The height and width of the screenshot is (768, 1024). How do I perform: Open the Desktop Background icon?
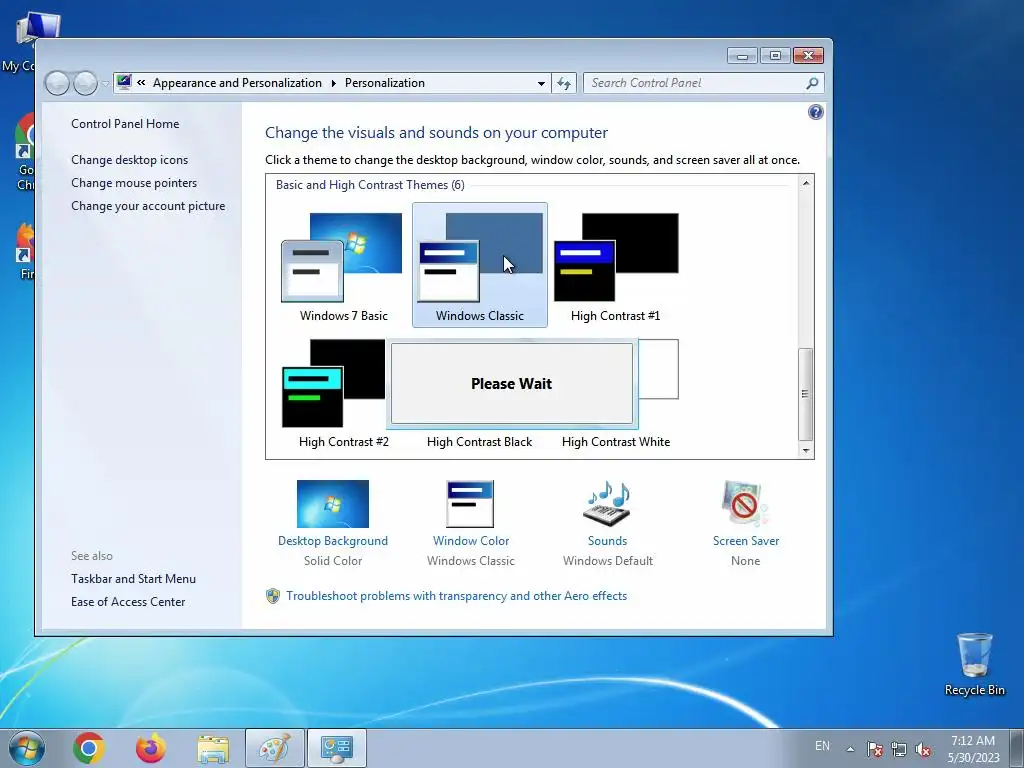332,504
